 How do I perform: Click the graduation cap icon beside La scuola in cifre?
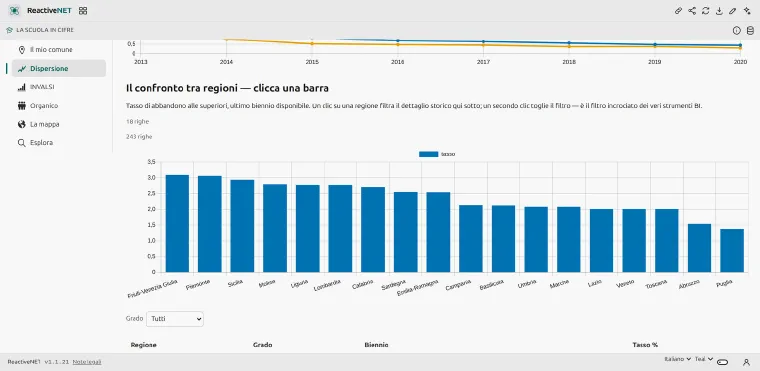tap(9, 30)
